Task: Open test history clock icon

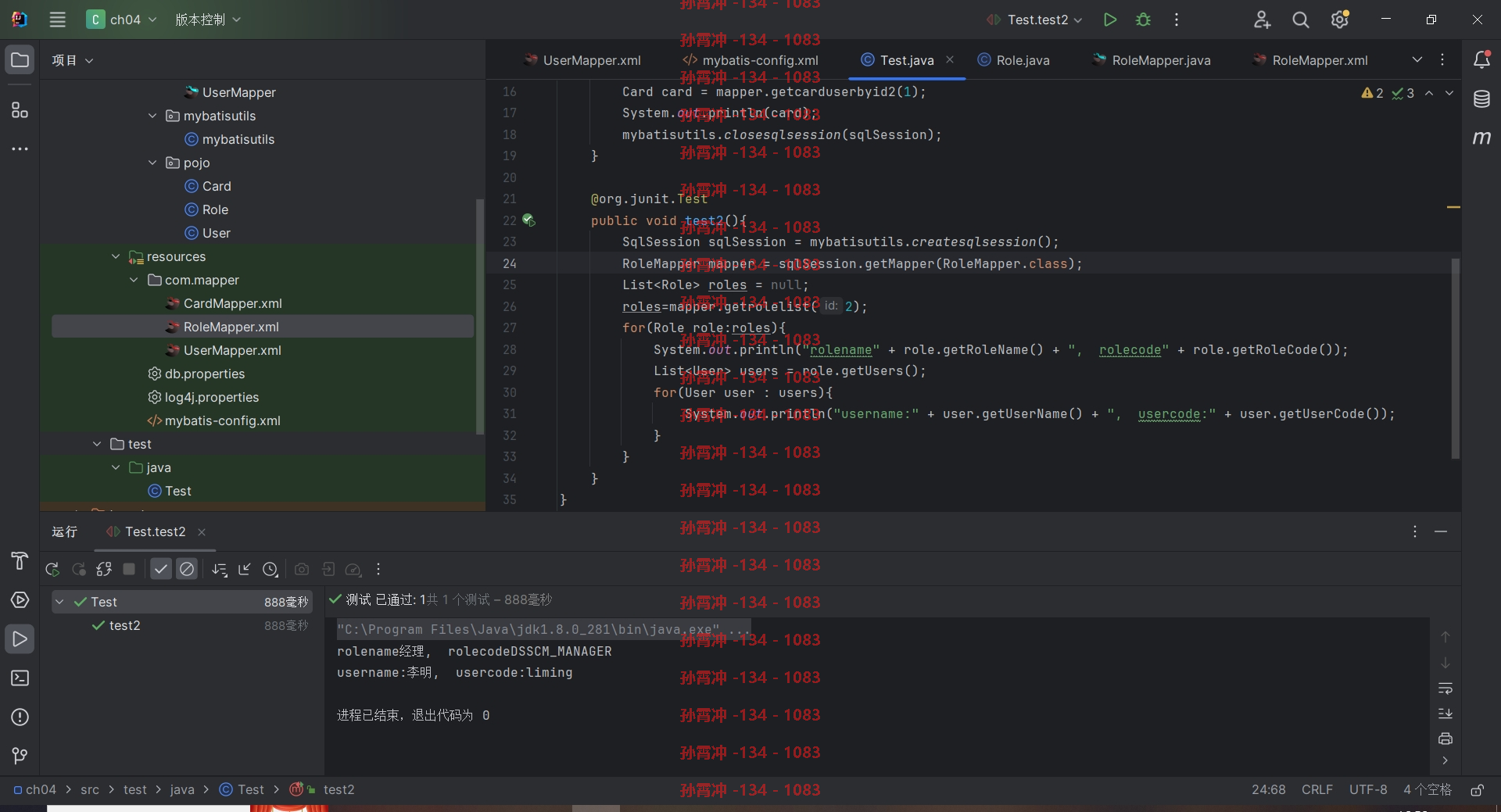Action: pyautogui.click(x=270, y=570)
